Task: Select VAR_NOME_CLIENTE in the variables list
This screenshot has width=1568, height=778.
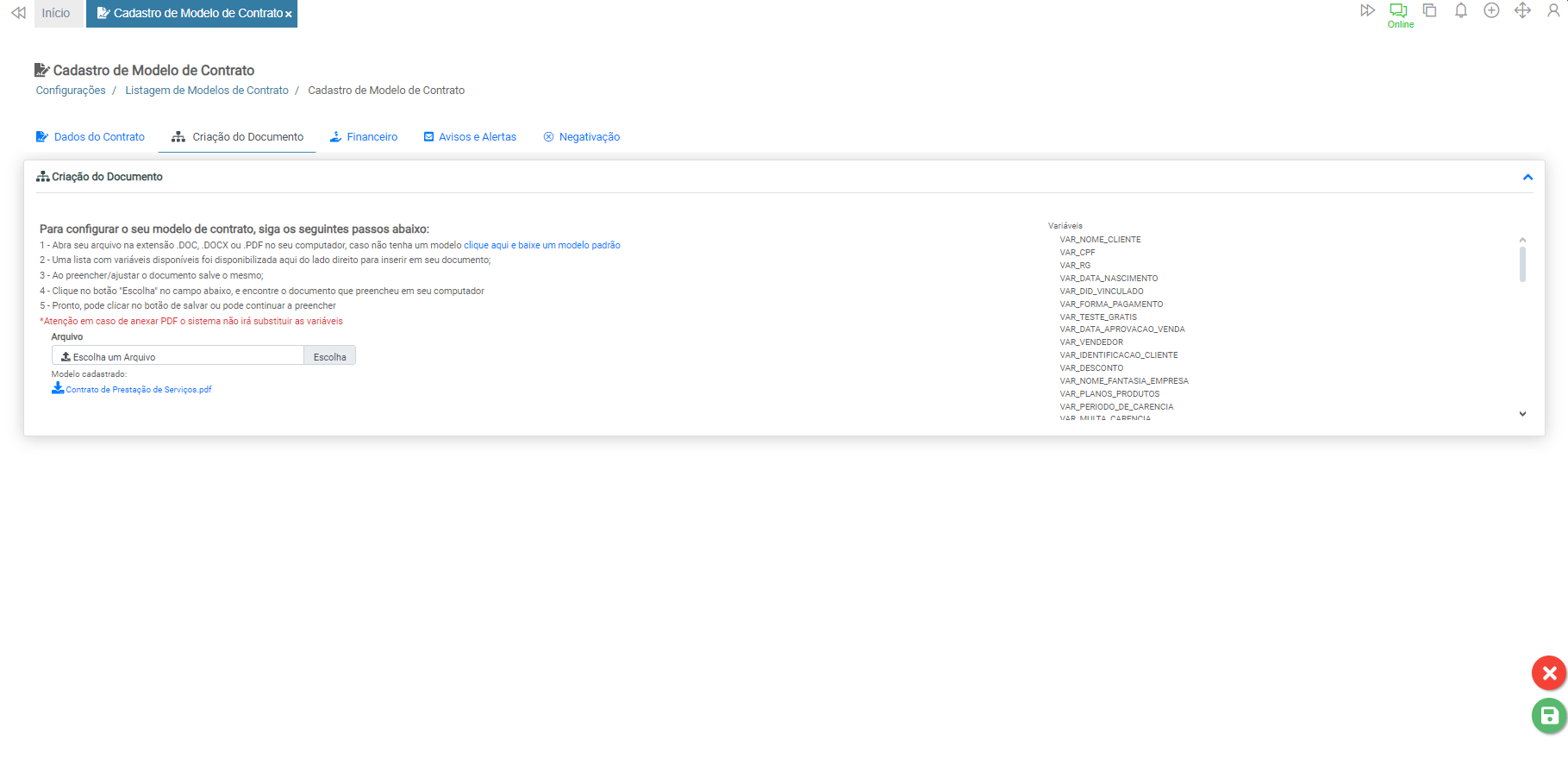Action: (1100, 240)
